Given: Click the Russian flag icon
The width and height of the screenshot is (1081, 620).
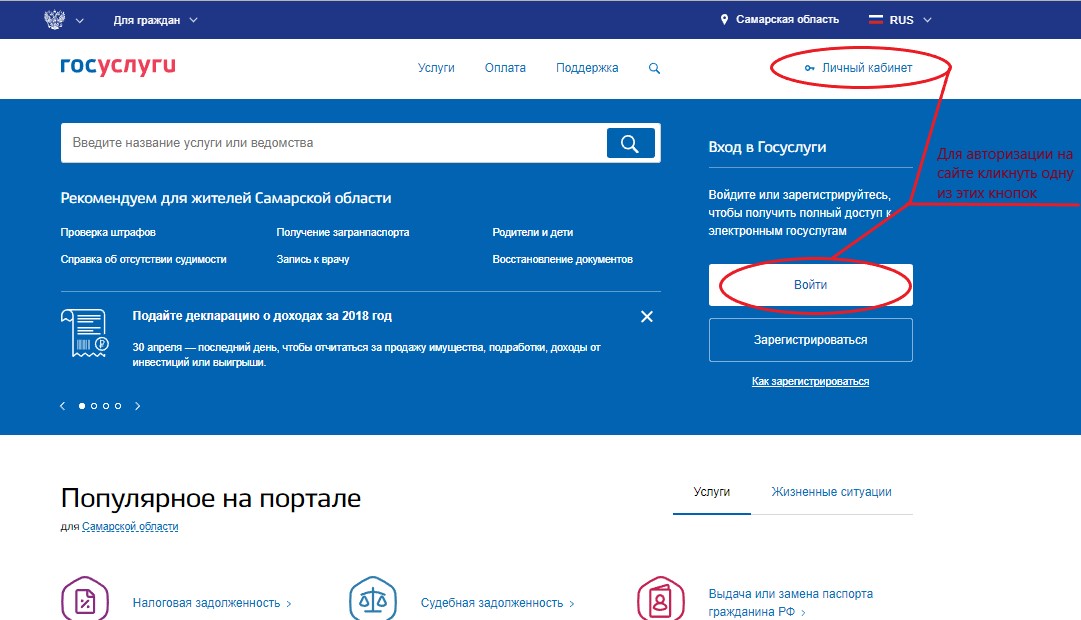Looking at the screenshot, I should [876, 20].
